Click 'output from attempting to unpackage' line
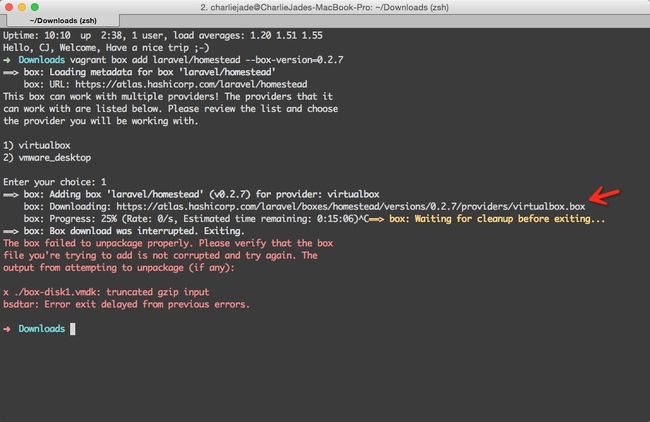Viewport: 650px width, 422px height. coord(119,267)
